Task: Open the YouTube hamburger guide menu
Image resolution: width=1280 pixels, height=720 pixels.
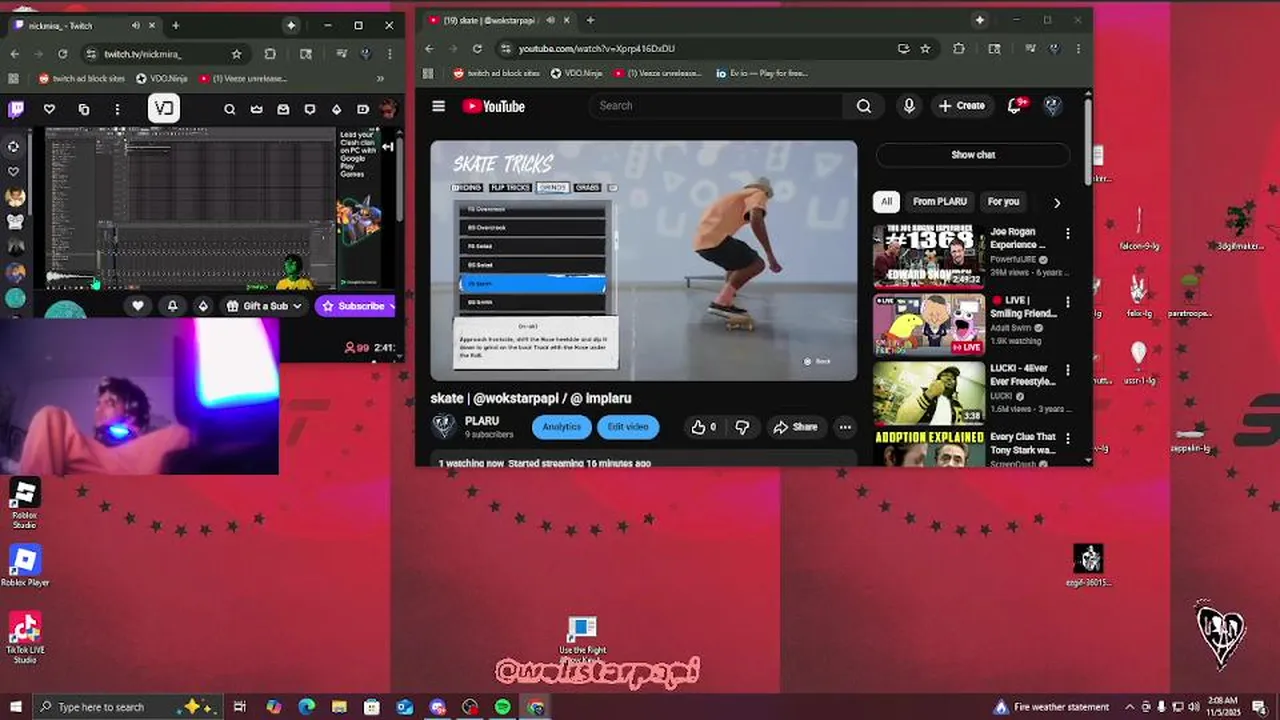Action: pyautogui.click(x=438, y=106)
